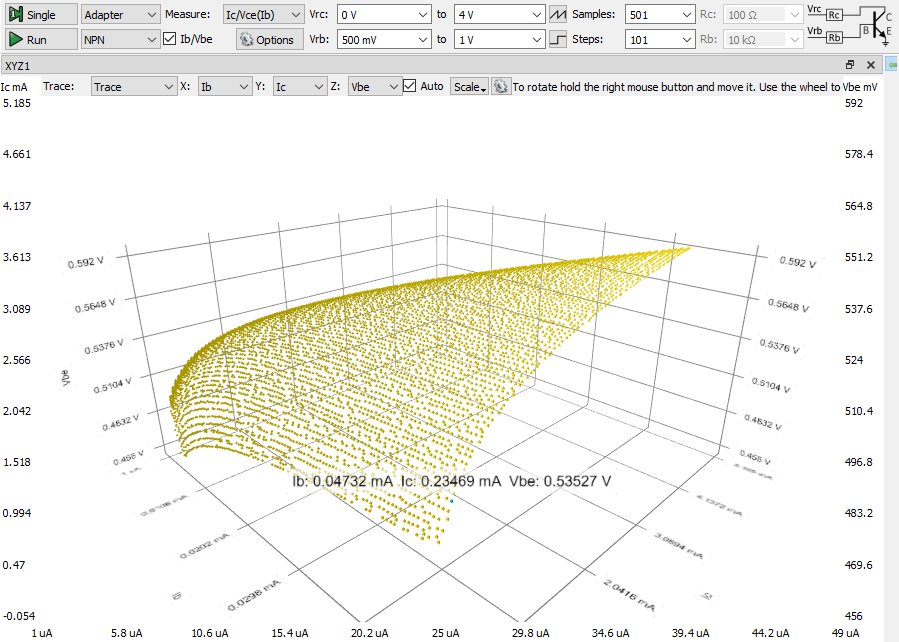Open the Adapter dropdown
Viewport: 899px width, 642px height.
pos(120,15)
